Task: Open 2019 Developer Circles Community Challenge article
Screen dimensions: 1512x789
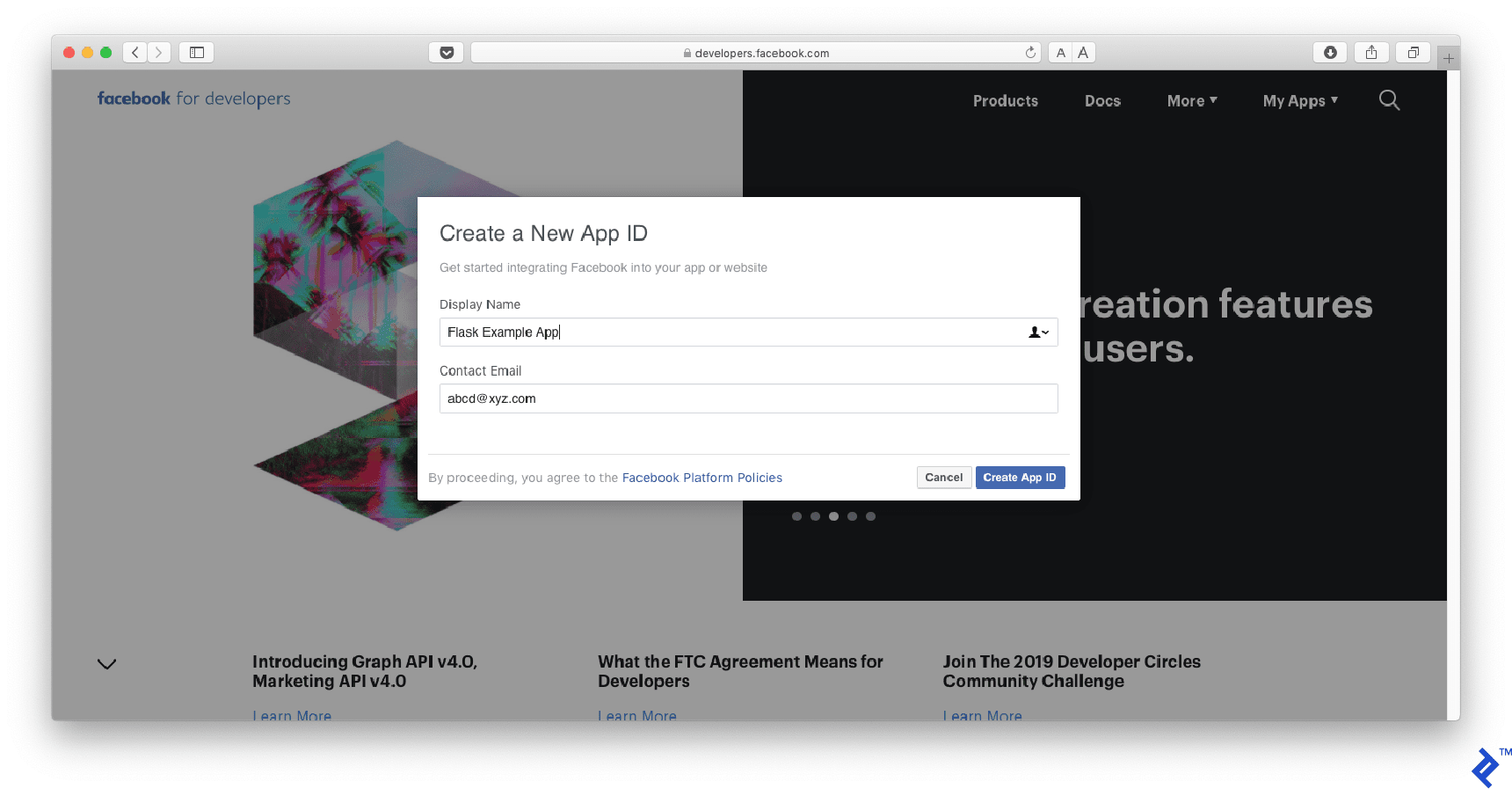Action: (1072, 671)
